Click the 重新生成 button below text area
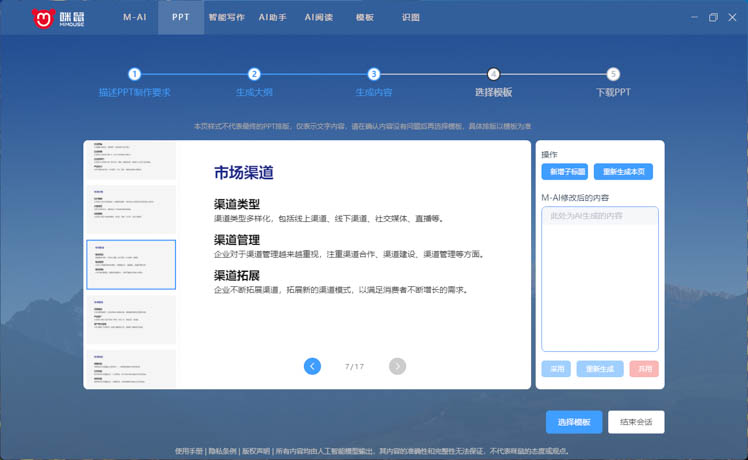This screenshot has width=748, height=460. point(600,369)
